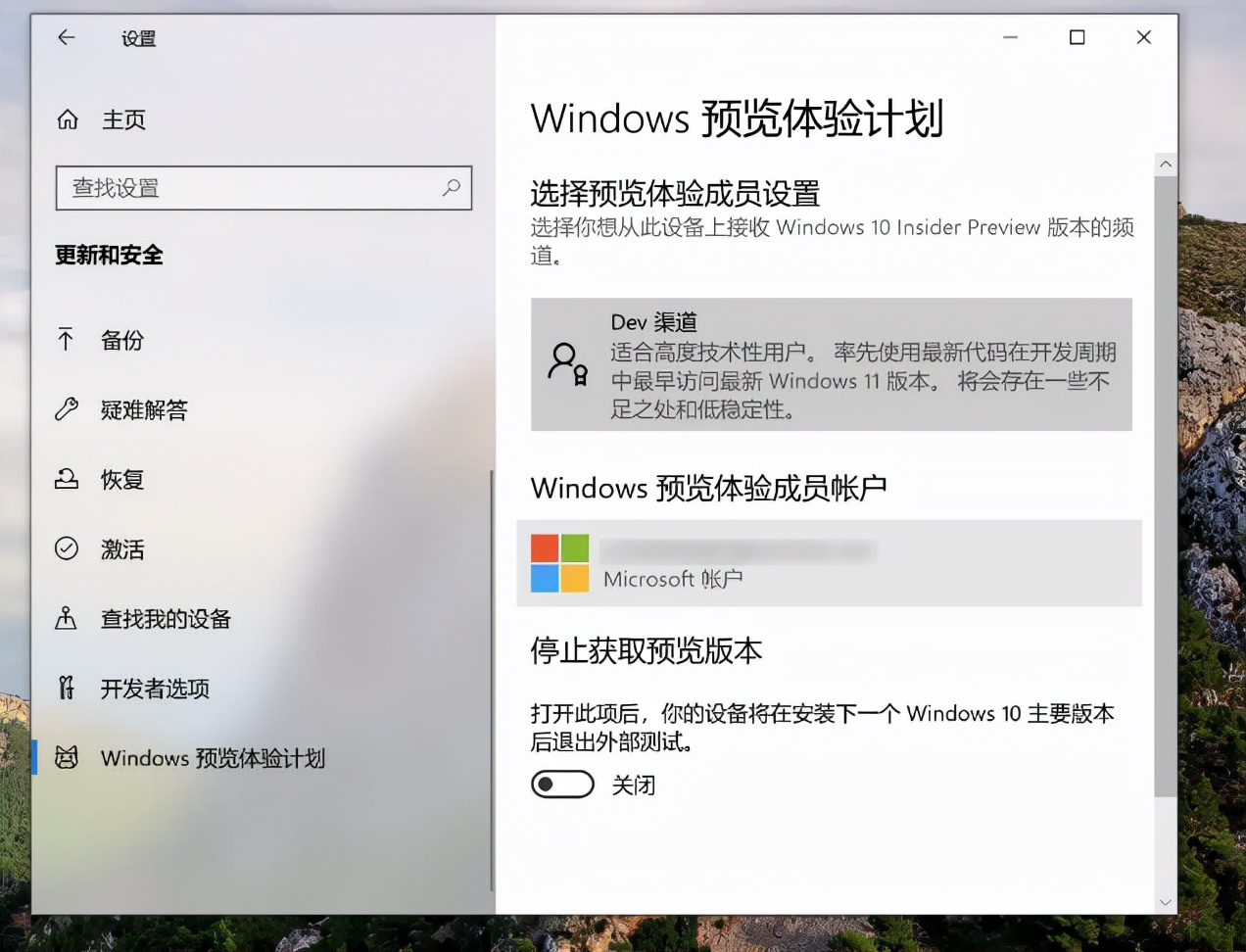Select the Windows 预览体验计划 sidebar icon
The height and width of the screenshot is (952, 1246).
(x=66, y=757)
